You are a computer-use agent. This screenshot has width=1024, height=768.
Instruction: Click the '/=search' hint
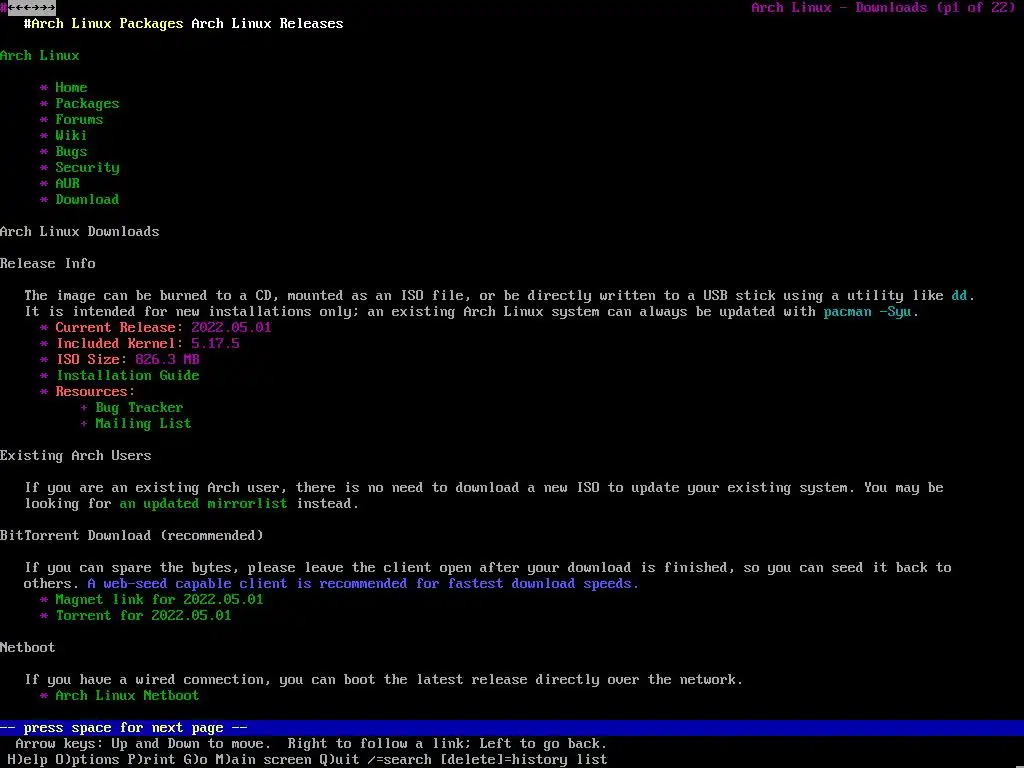point(398,760)
